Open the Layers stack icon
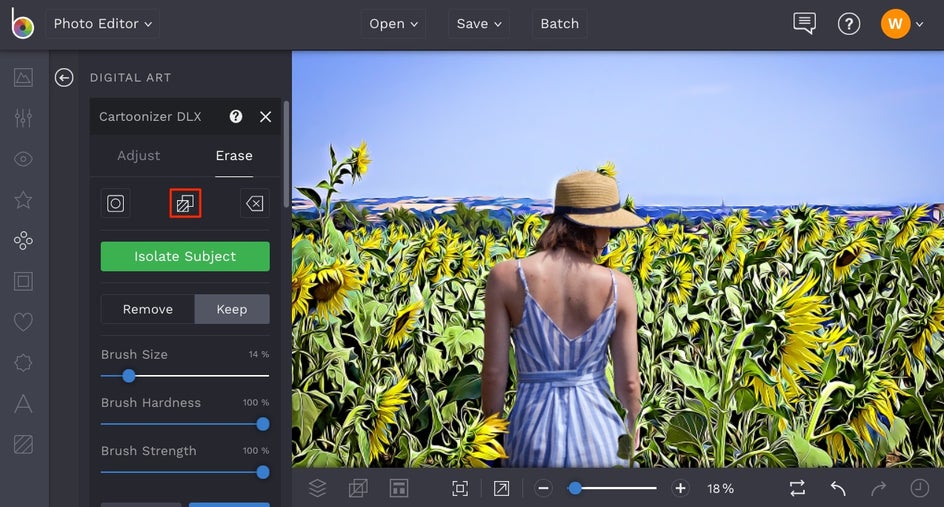The height and width of the screenshot is (507, 944). coord(317,488)
